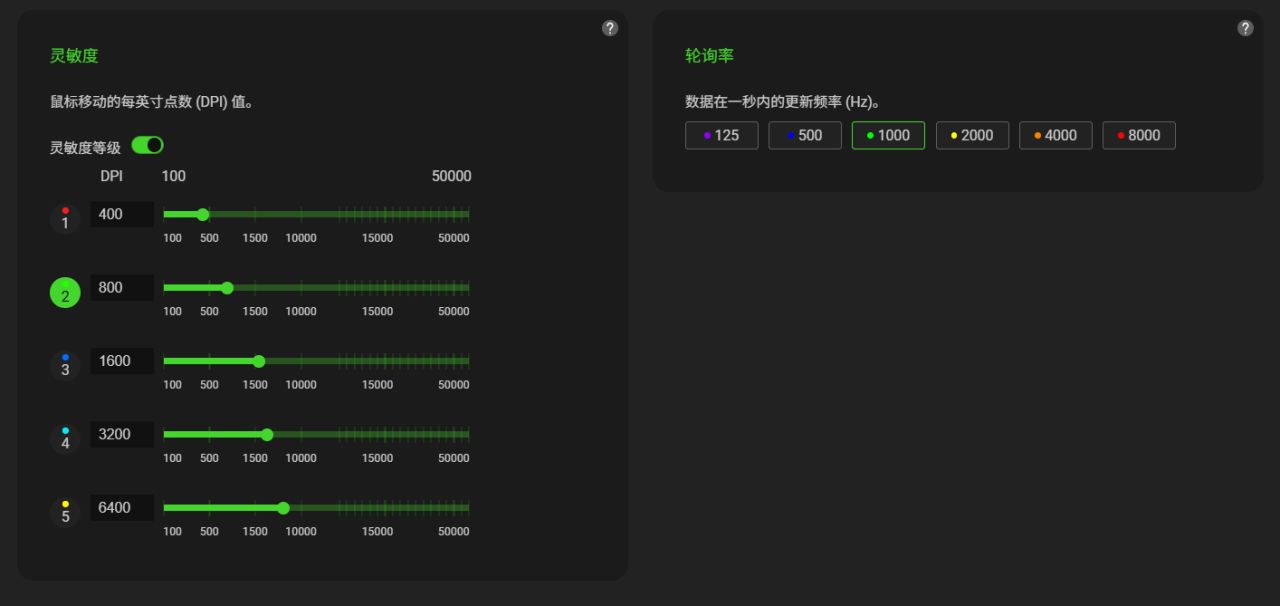Select DPI stage 3 circle
Image resolution: width=1280 pixels, height=606 pixels.
[65, 365]
